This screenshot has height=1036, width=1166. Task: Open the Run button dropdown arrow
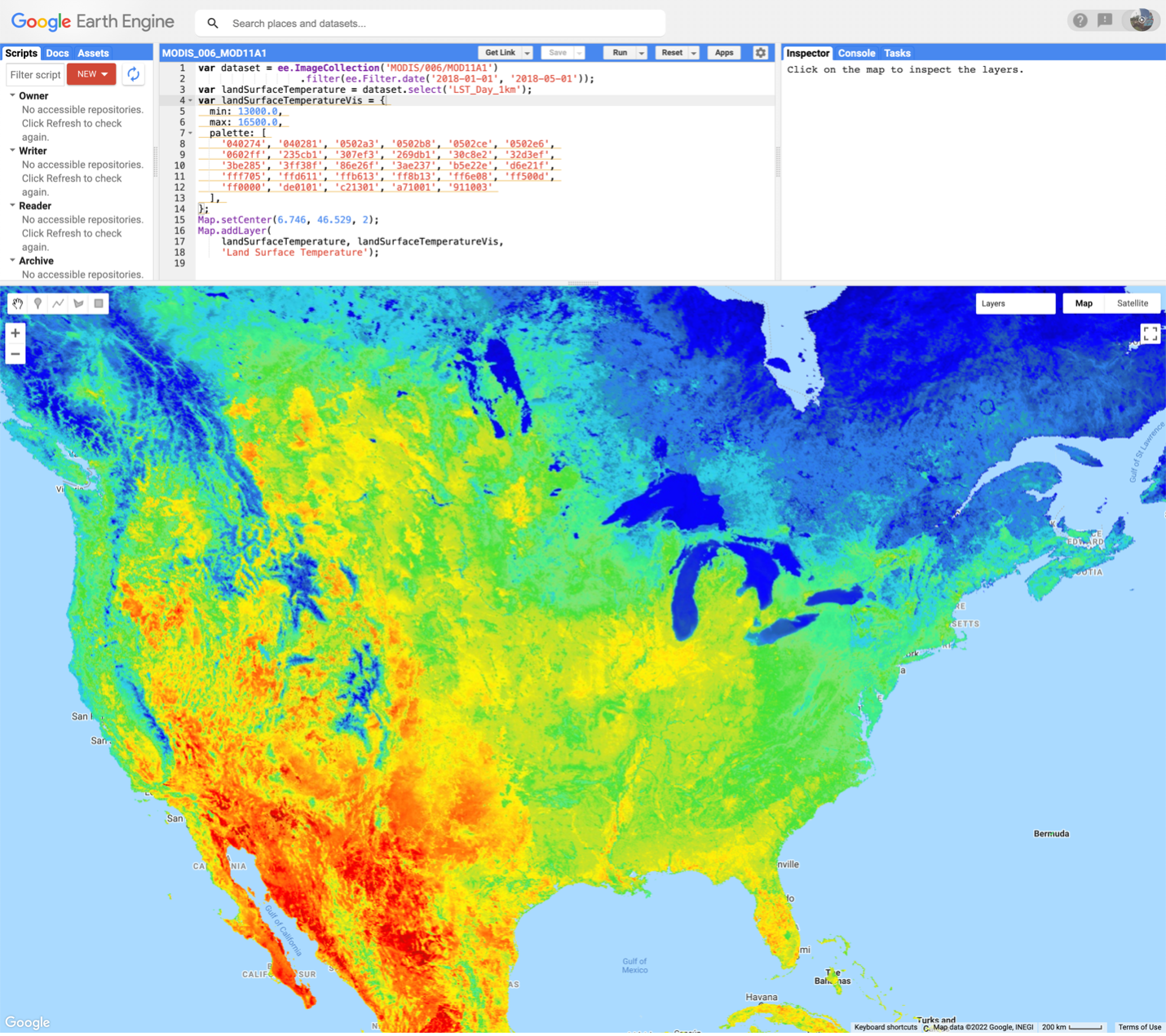tap(642, 53)
